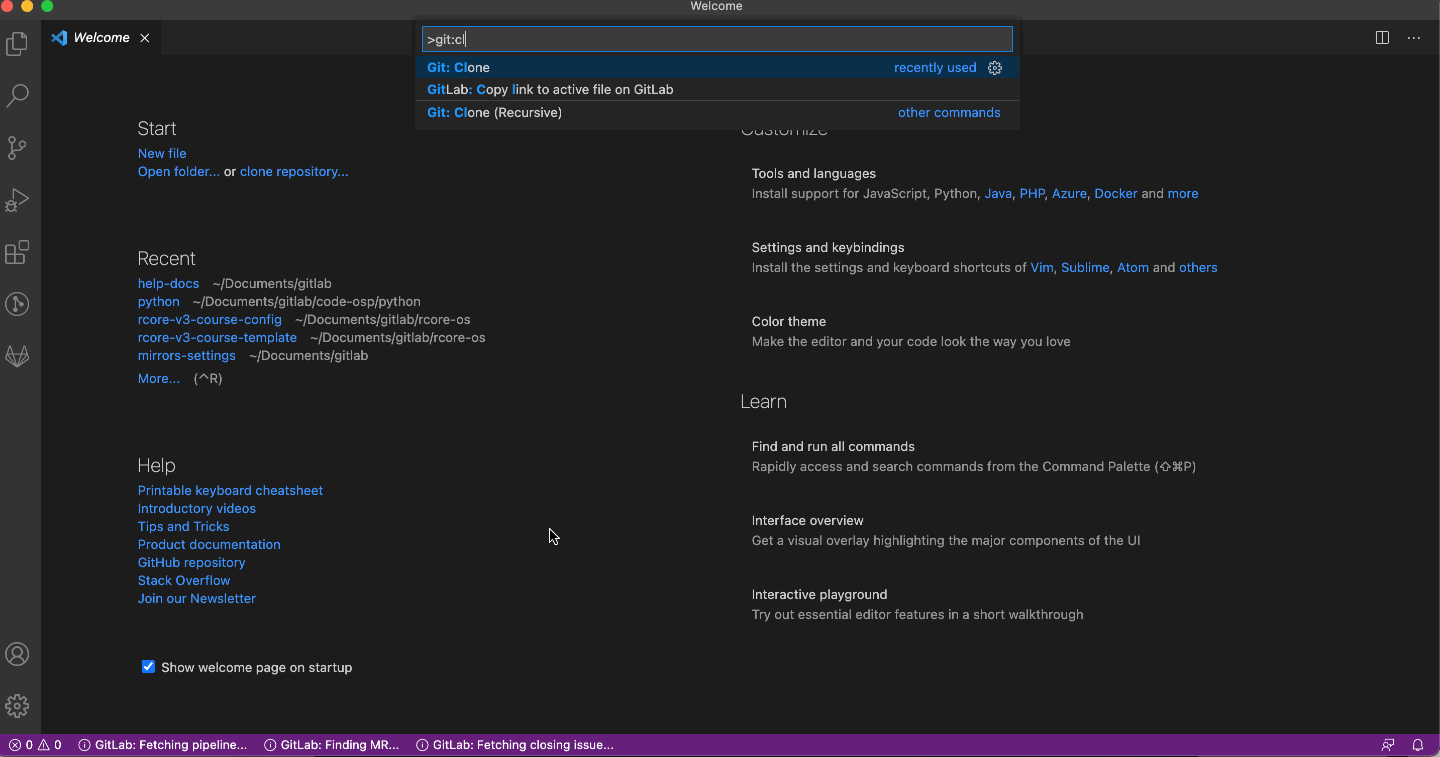The image size is (1440, 757).
Task: Open the Run and Debug view
Action: (x=17, y=200)
